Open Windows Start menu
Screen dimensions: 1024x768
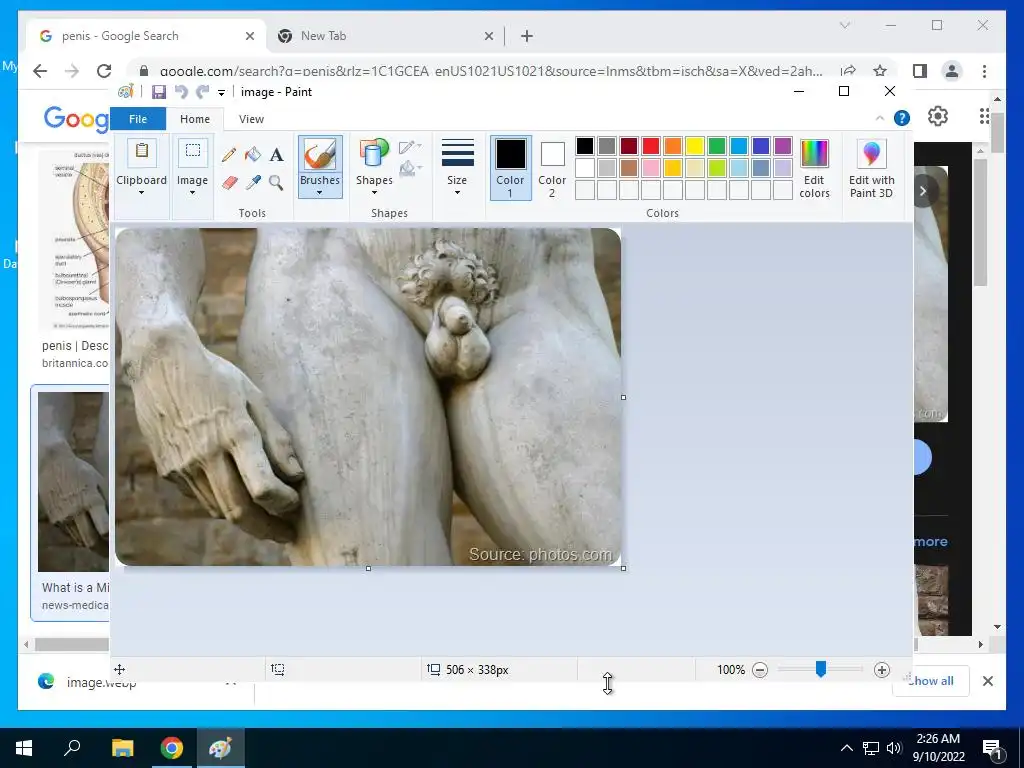[x=24, y=748]
